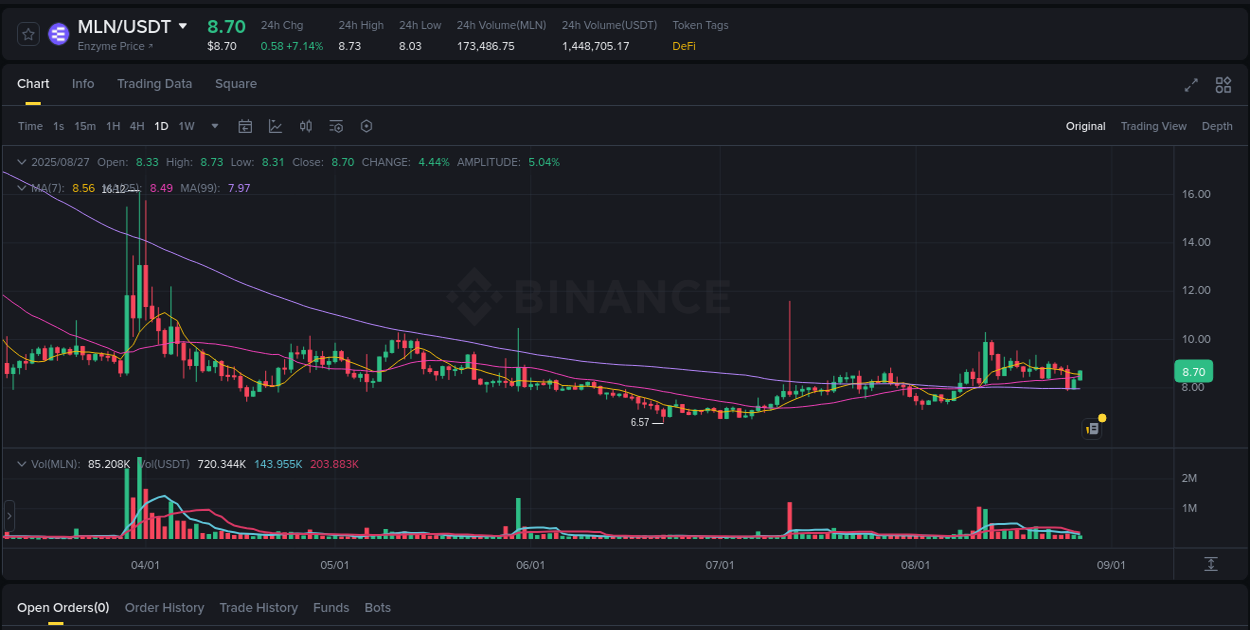Image resolution: width=1250 pixels, height=630 pixels.
Task: Open the indicators list icon
Action: coord(335,126)
